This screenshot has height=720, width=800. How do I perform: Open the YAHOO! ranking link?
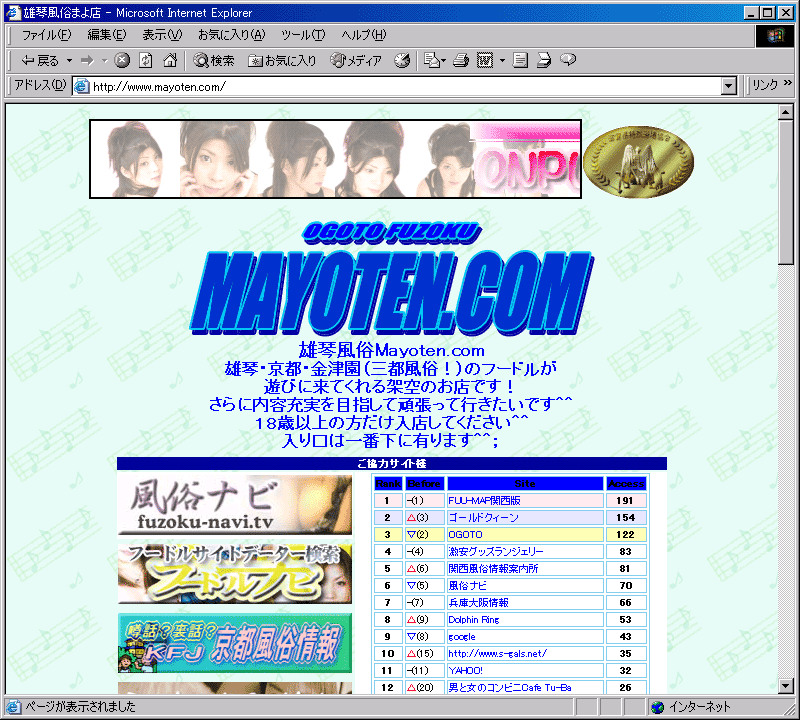[465, 671]
